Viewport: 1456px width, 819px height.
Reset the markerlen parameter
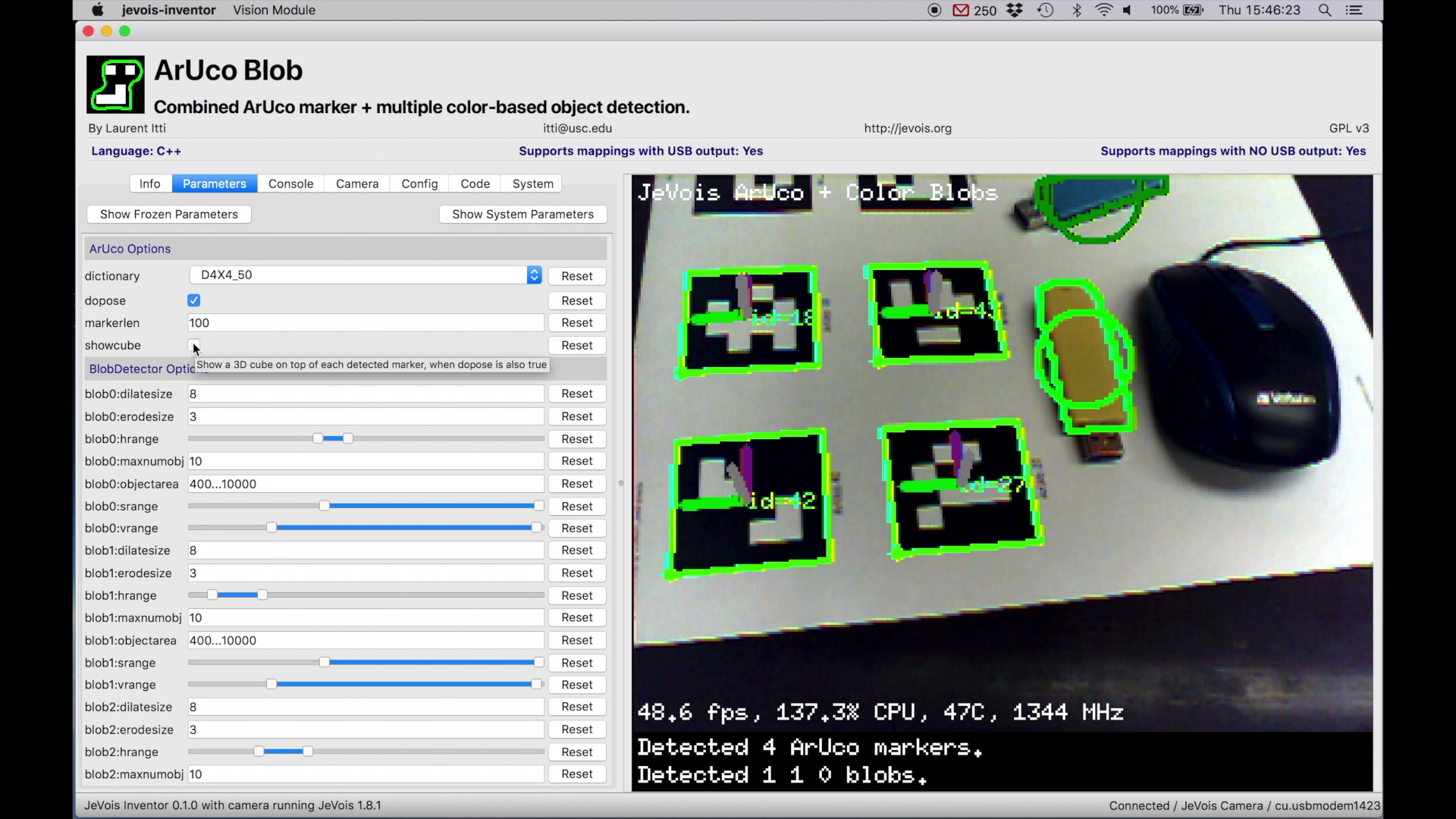(x=576, y=322)
